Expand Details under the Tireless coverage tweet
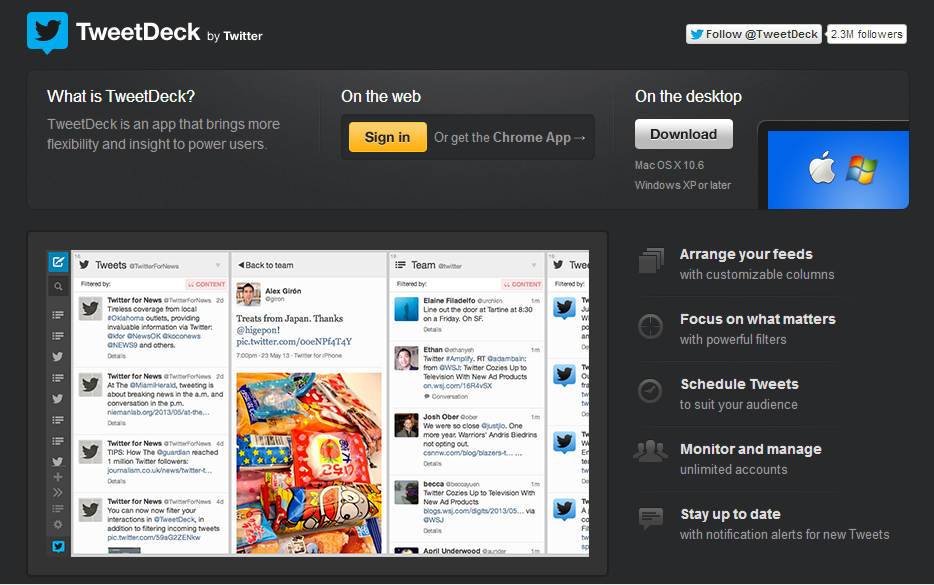934x585 pixels. tap(117, 356)
